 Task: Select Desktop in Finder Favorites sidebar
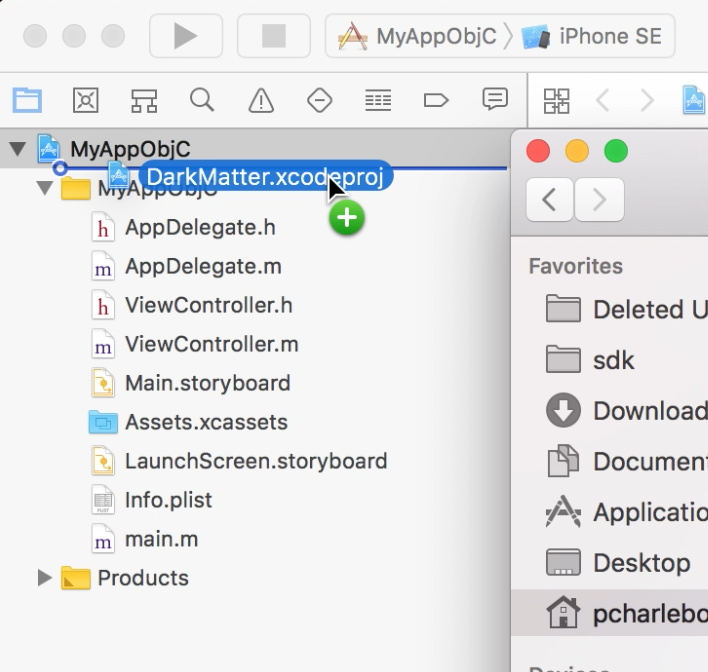(641, 563)
